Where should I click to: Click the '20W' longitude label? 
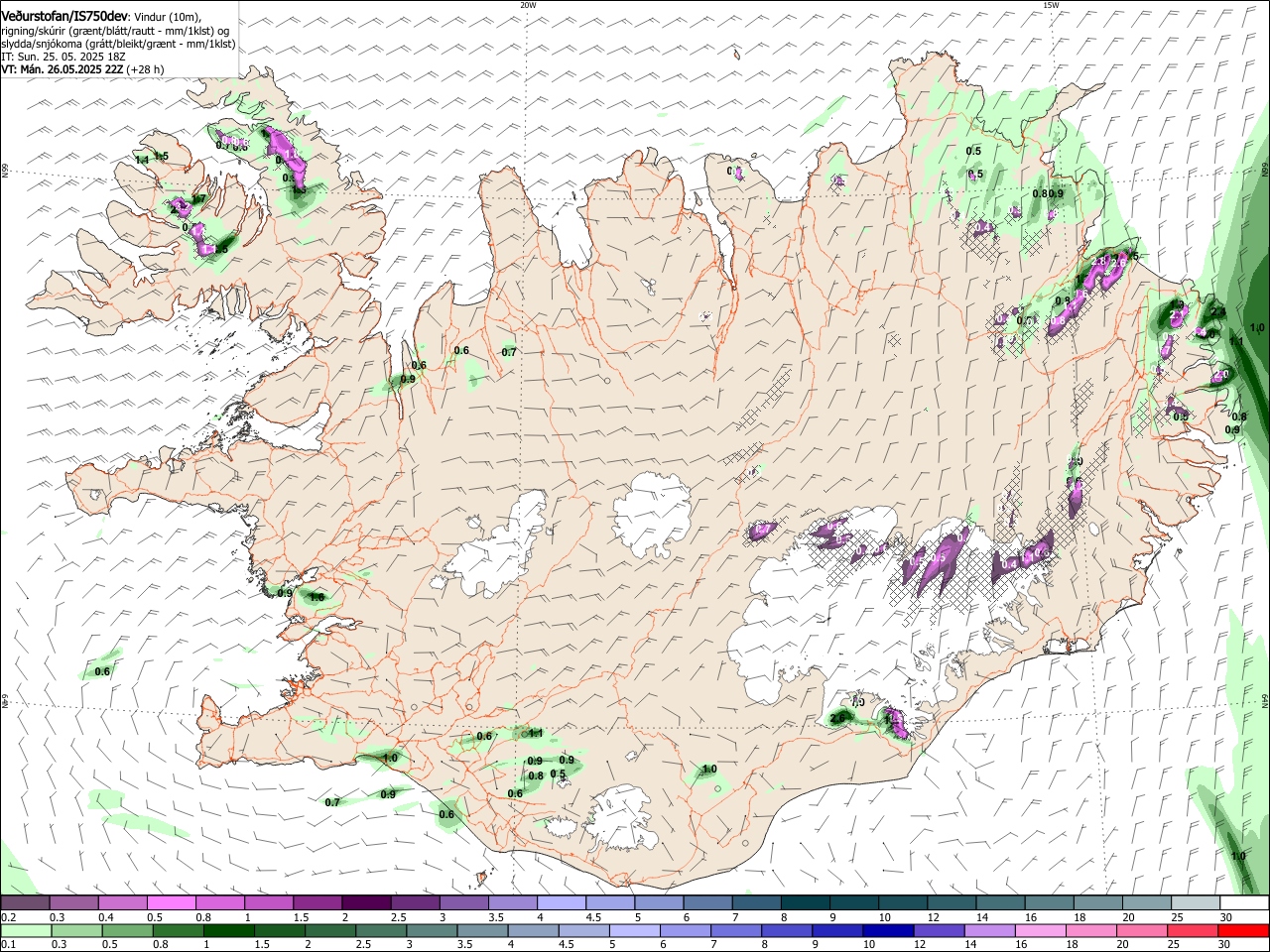tap(528, 5)
